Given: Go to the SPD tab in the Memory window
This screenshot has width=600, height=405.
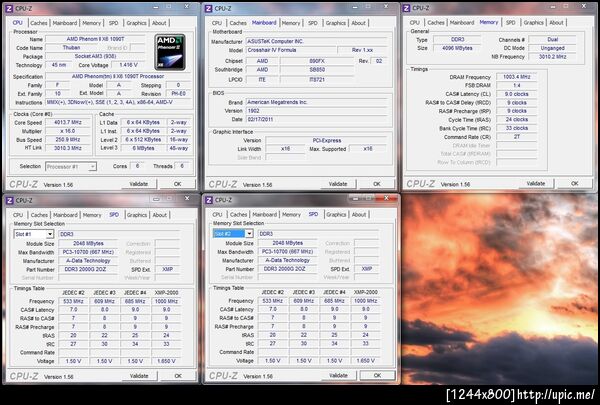Looking at the screenshot, I should click(511, 23).
